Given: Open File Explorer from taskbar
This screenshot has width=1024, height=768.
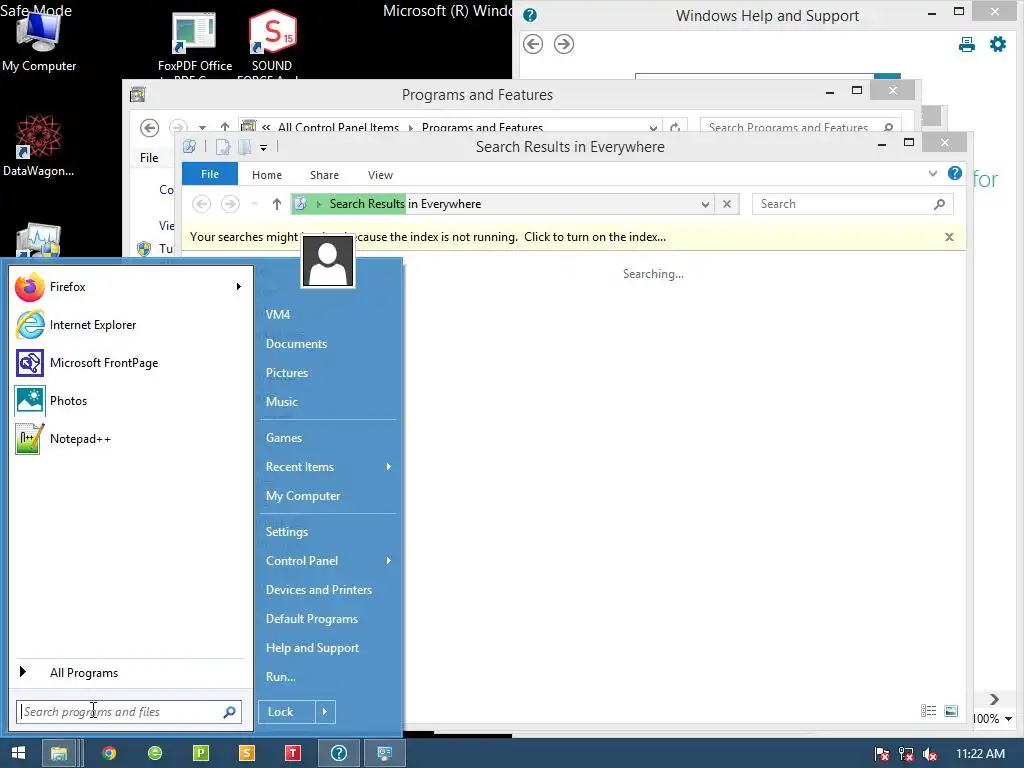Looking at the screenshot, I should 60,753.
